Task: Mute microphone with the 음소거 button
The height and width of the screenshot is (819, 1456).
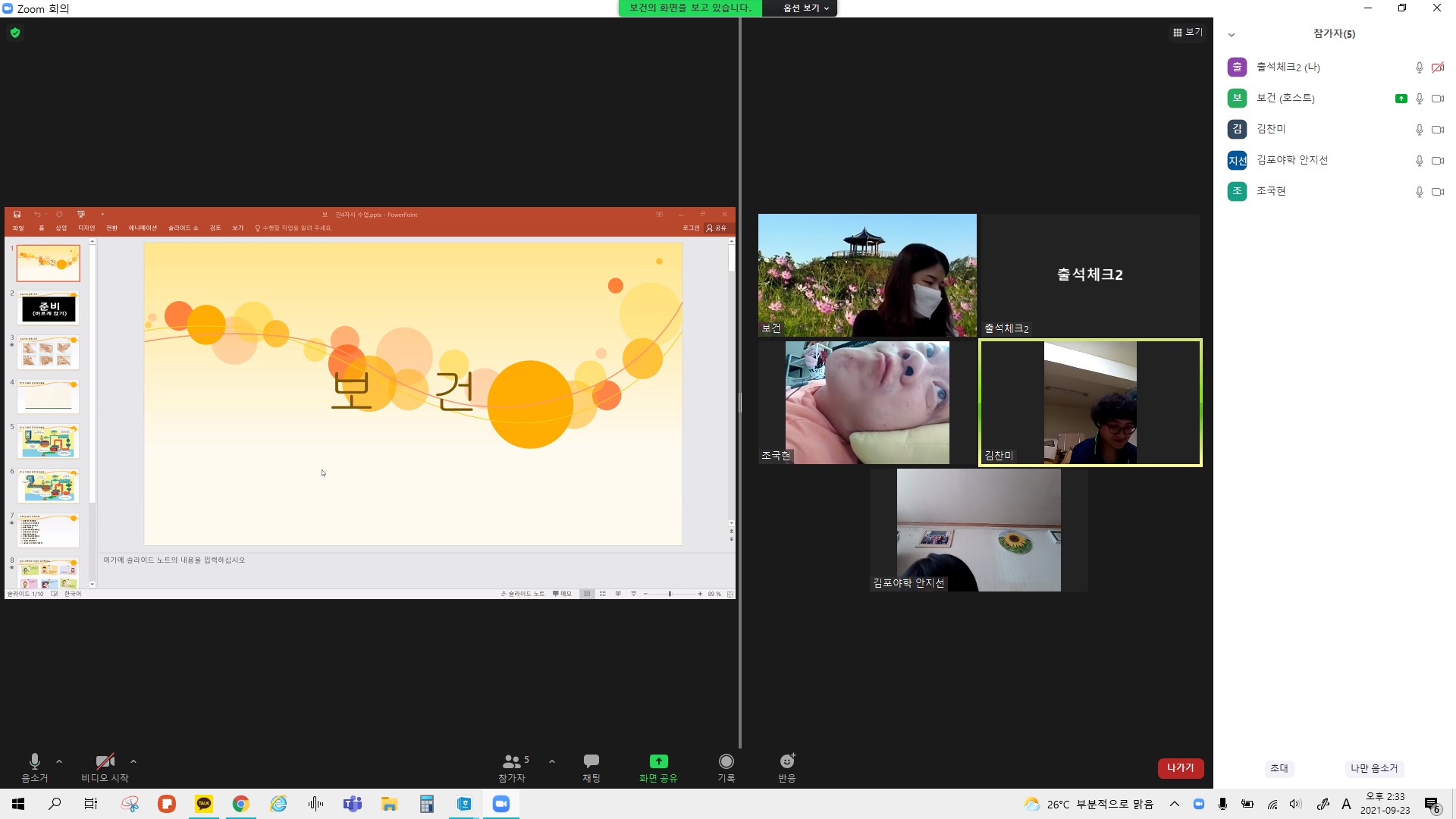Action: pyautogui.click(x=34, y=767)
